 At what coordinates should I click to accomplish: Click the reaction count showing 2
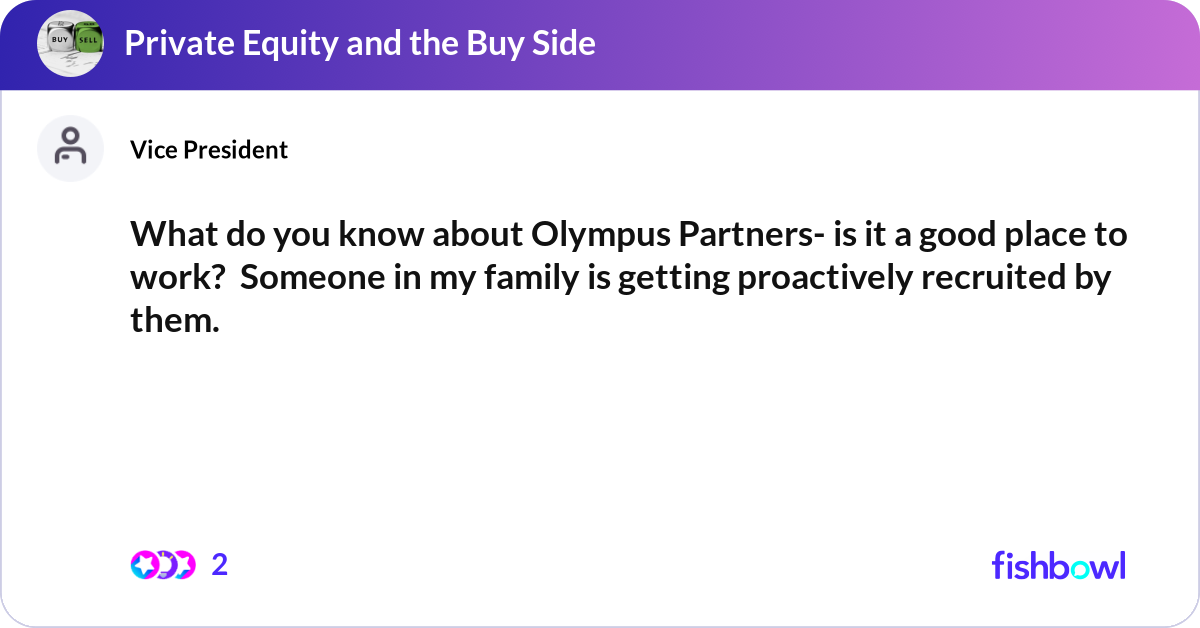(217, 565)
